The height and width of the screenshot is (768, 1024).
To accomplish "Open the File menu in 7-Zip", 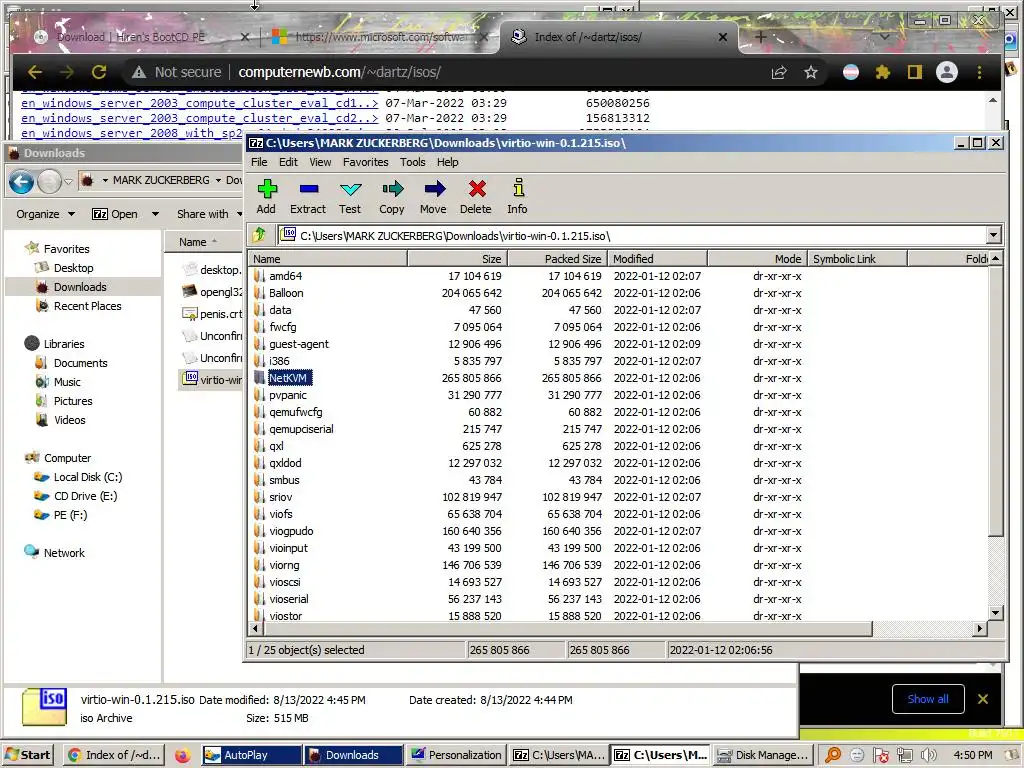I will pos(259,162).
